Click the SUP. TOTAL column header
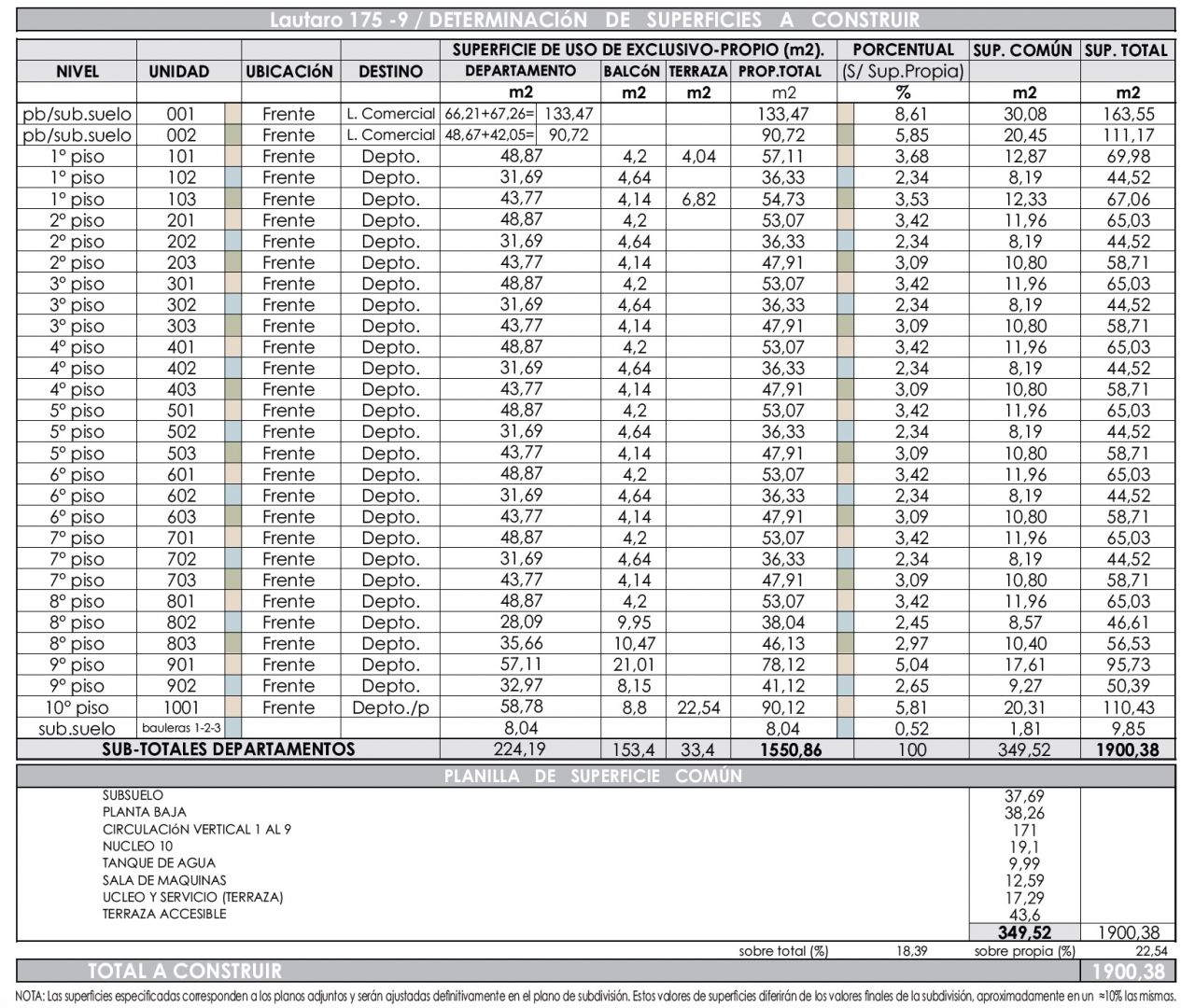This screenshot has height=1008, width=1181. tap(1127, 50)
